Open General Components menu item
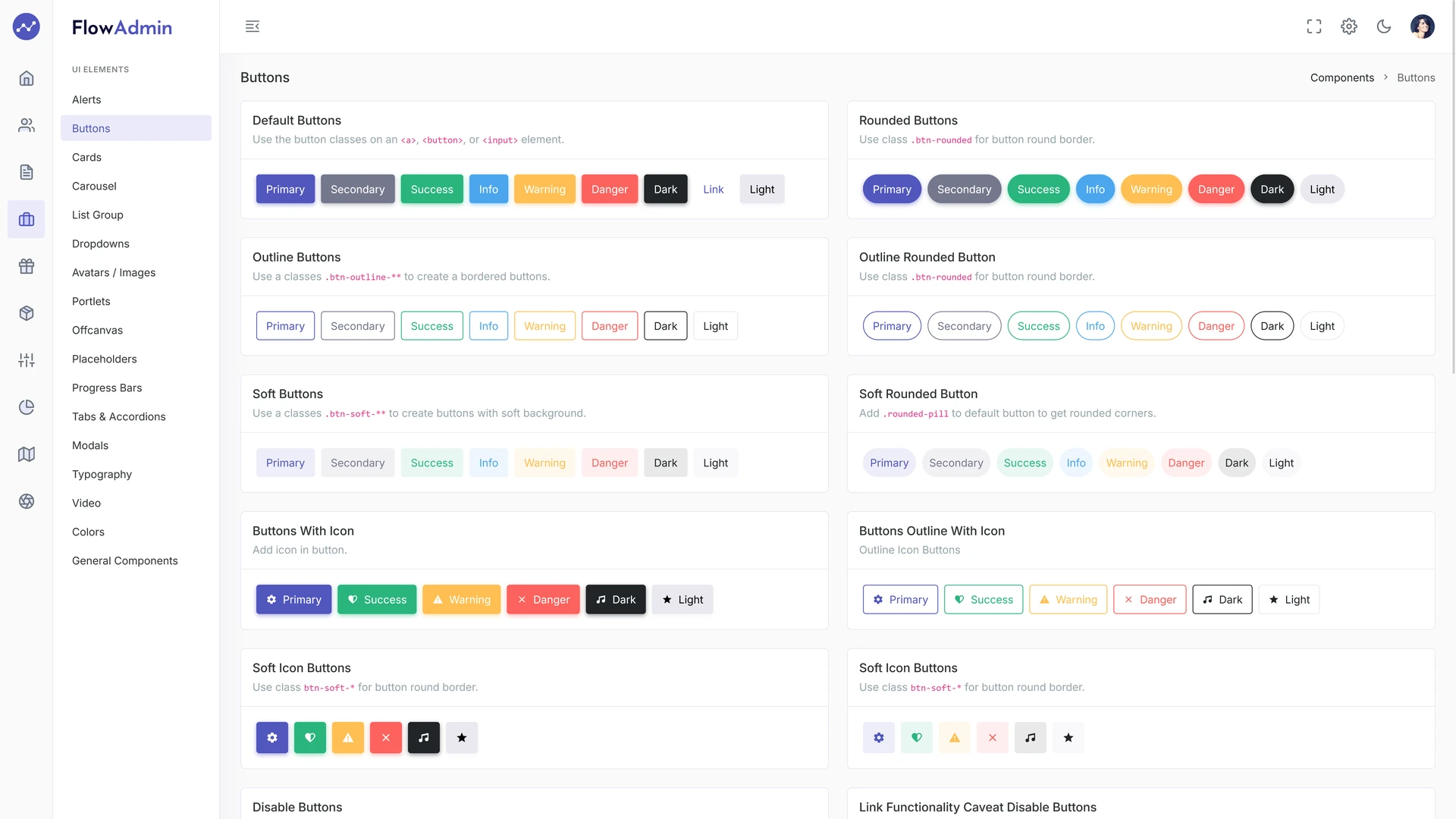Viewport: 1456px width, 819px height. (136, 560)
